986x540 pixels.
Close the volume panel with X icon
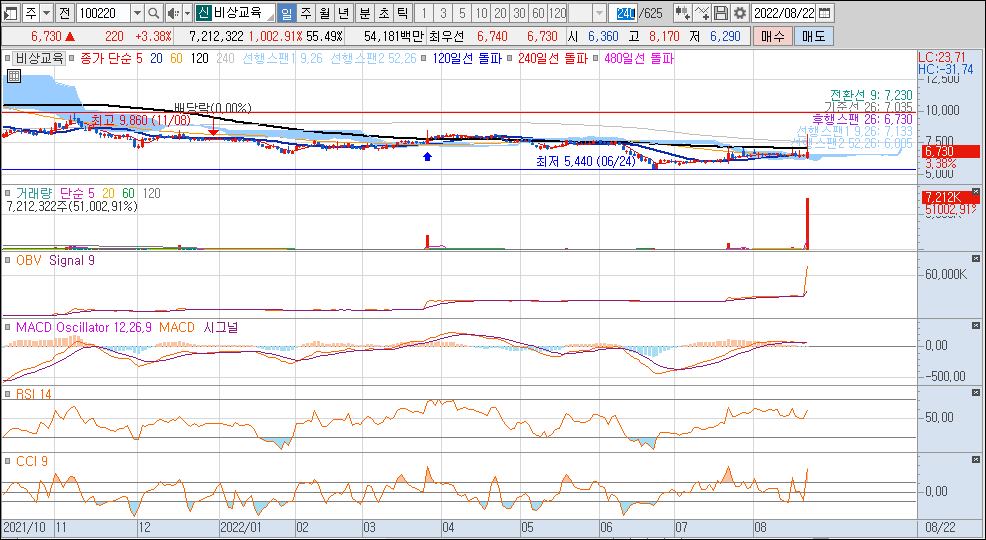(x=975, y=191)
